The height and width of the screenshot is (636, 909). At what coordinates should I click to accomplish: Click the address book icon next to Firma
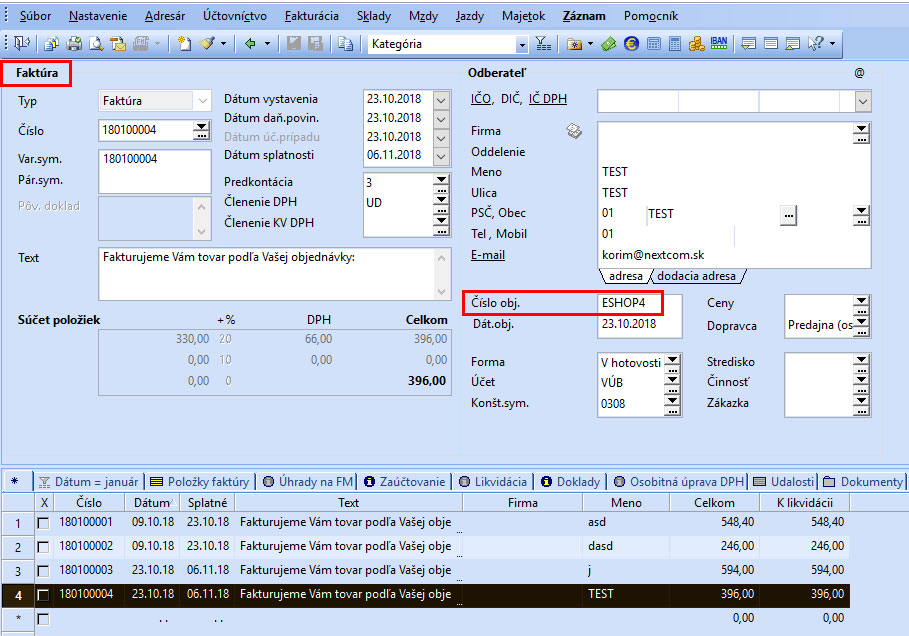point(574,131)
